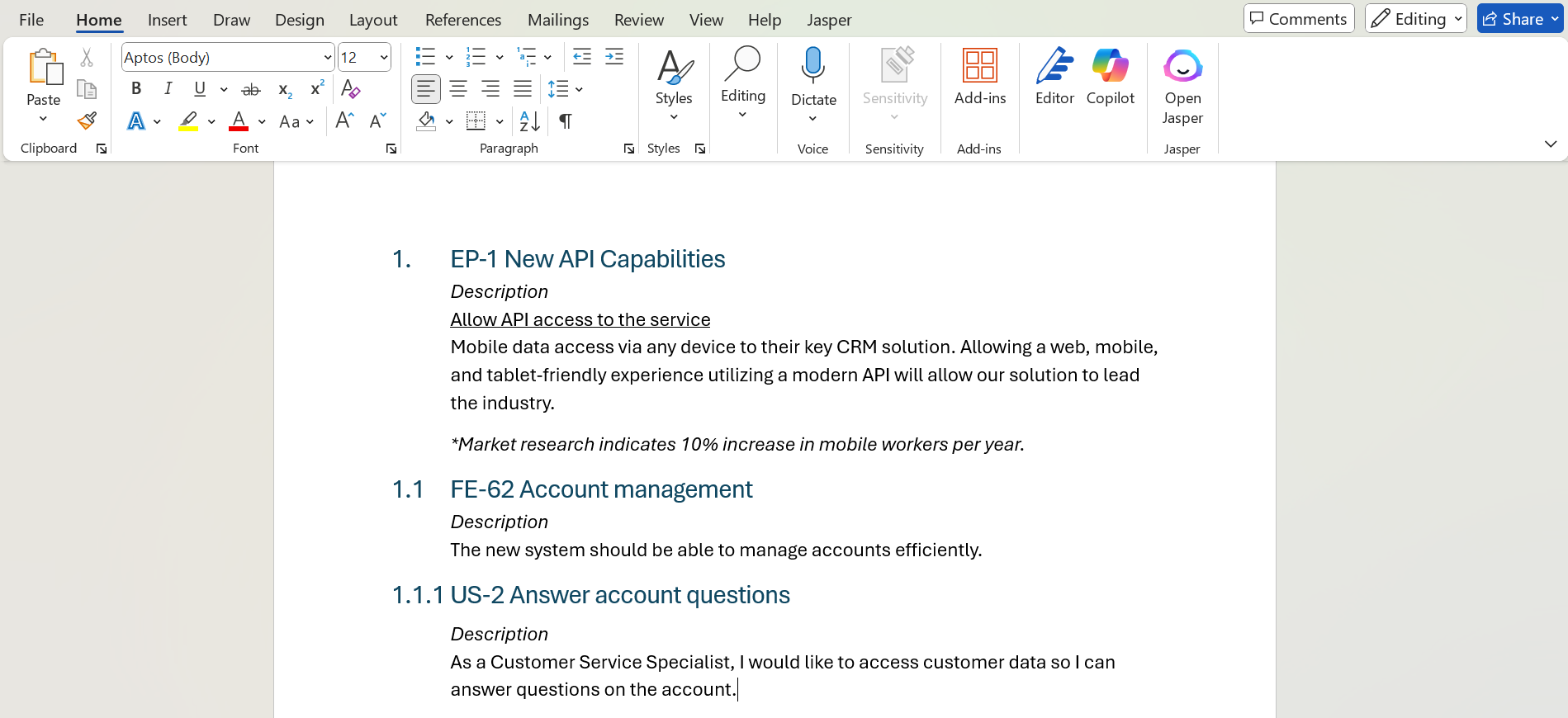Toggle bold formatting
1568x718 pixels.
click(x=136, y=89)
